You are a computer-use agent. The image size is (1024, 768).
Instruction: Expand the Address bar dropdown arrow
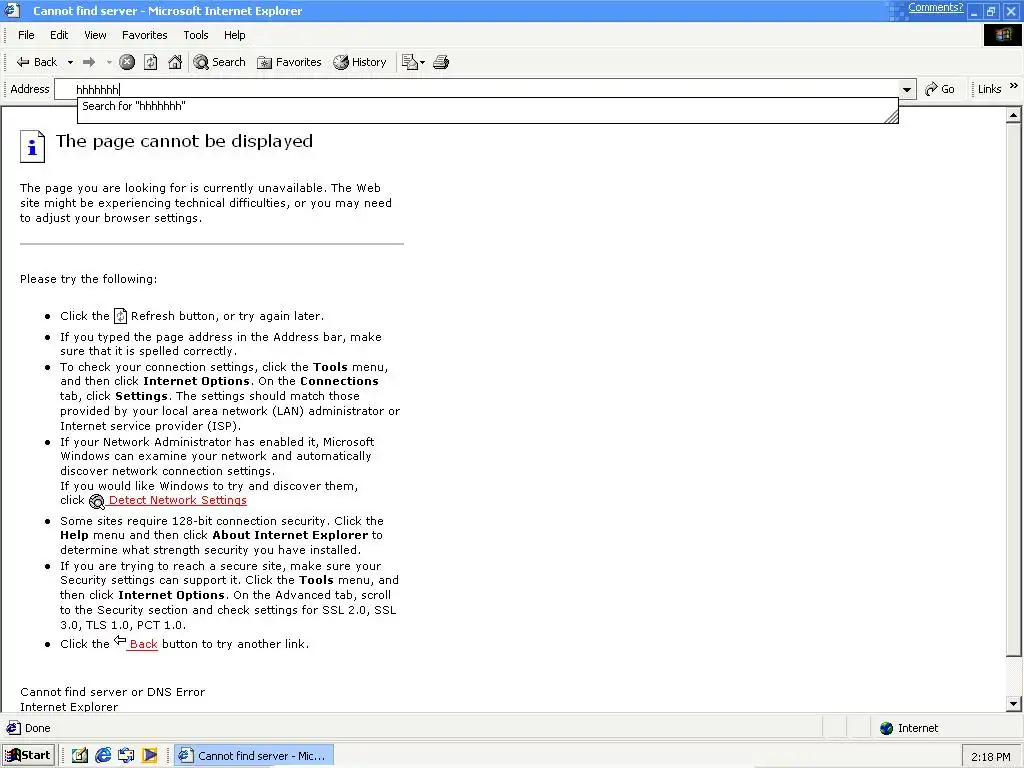907,89
